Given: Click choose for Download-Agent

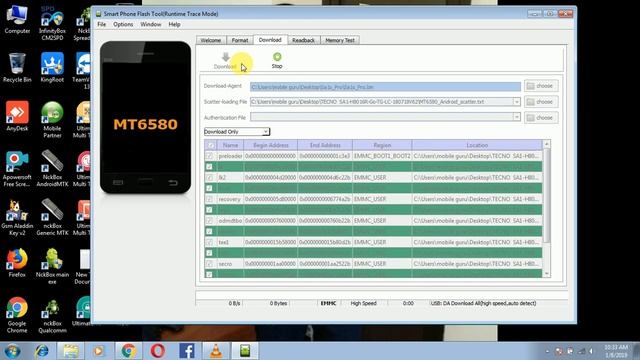Looking at the screenshot, I should (541, 86).
